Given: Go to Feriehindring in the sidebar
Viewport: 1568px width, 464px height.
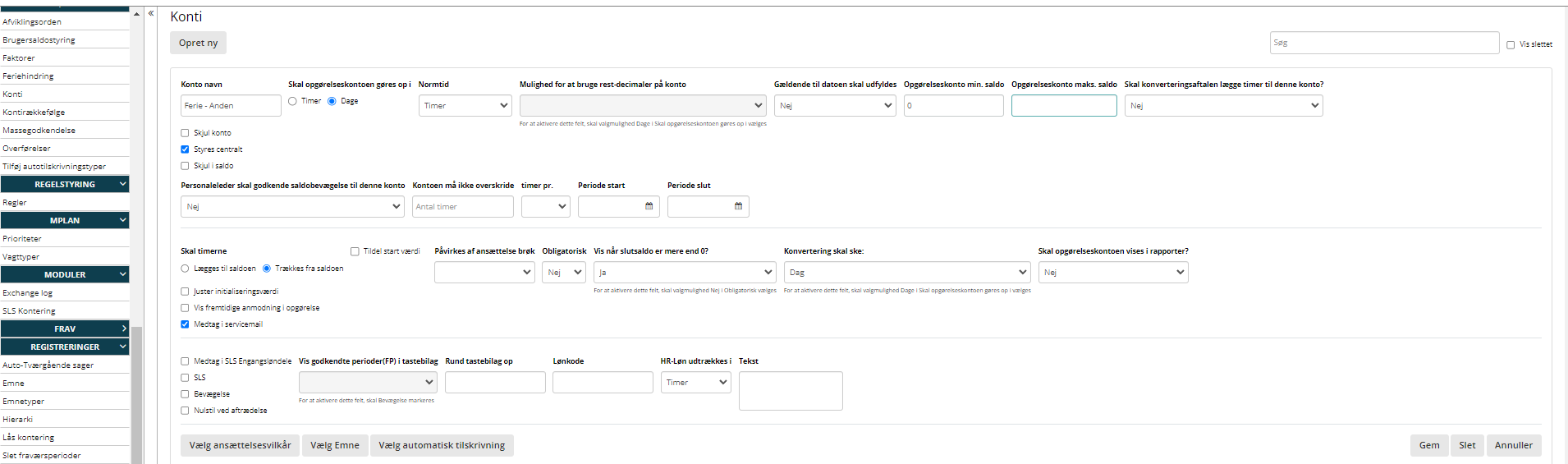Looking at the screenshot, I should tap(28, 76).
